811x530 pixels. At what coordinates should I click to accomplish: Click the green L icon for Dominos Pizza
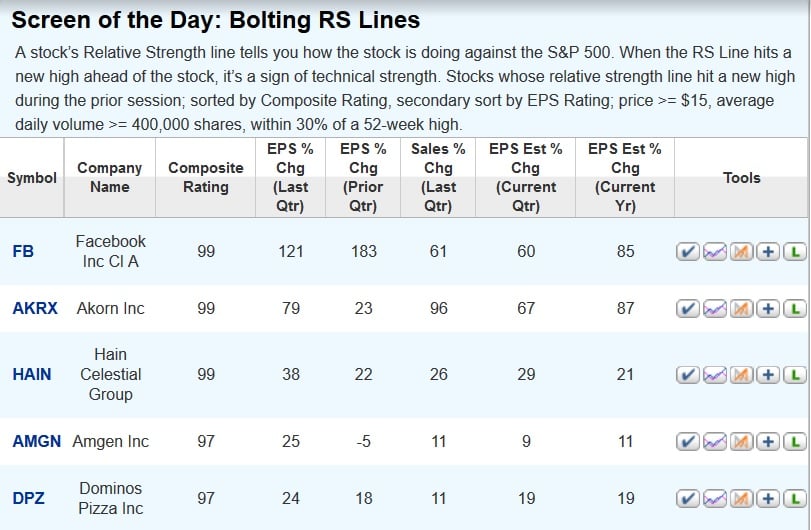click(x=793, y=498)
